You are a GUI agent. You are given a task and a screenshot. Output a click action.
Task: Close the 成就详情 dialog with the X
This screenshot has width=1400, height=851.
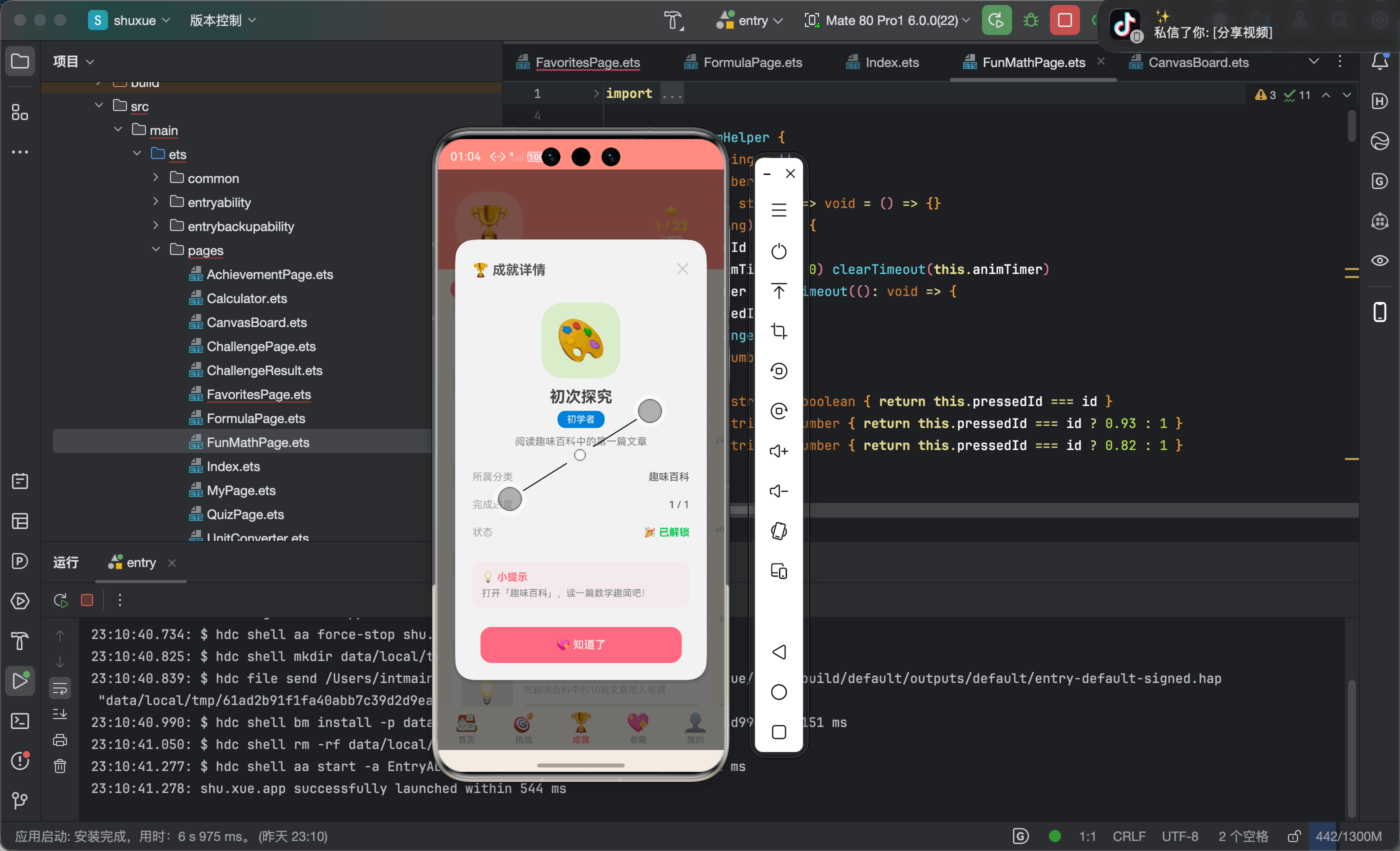tap(682, 268)
